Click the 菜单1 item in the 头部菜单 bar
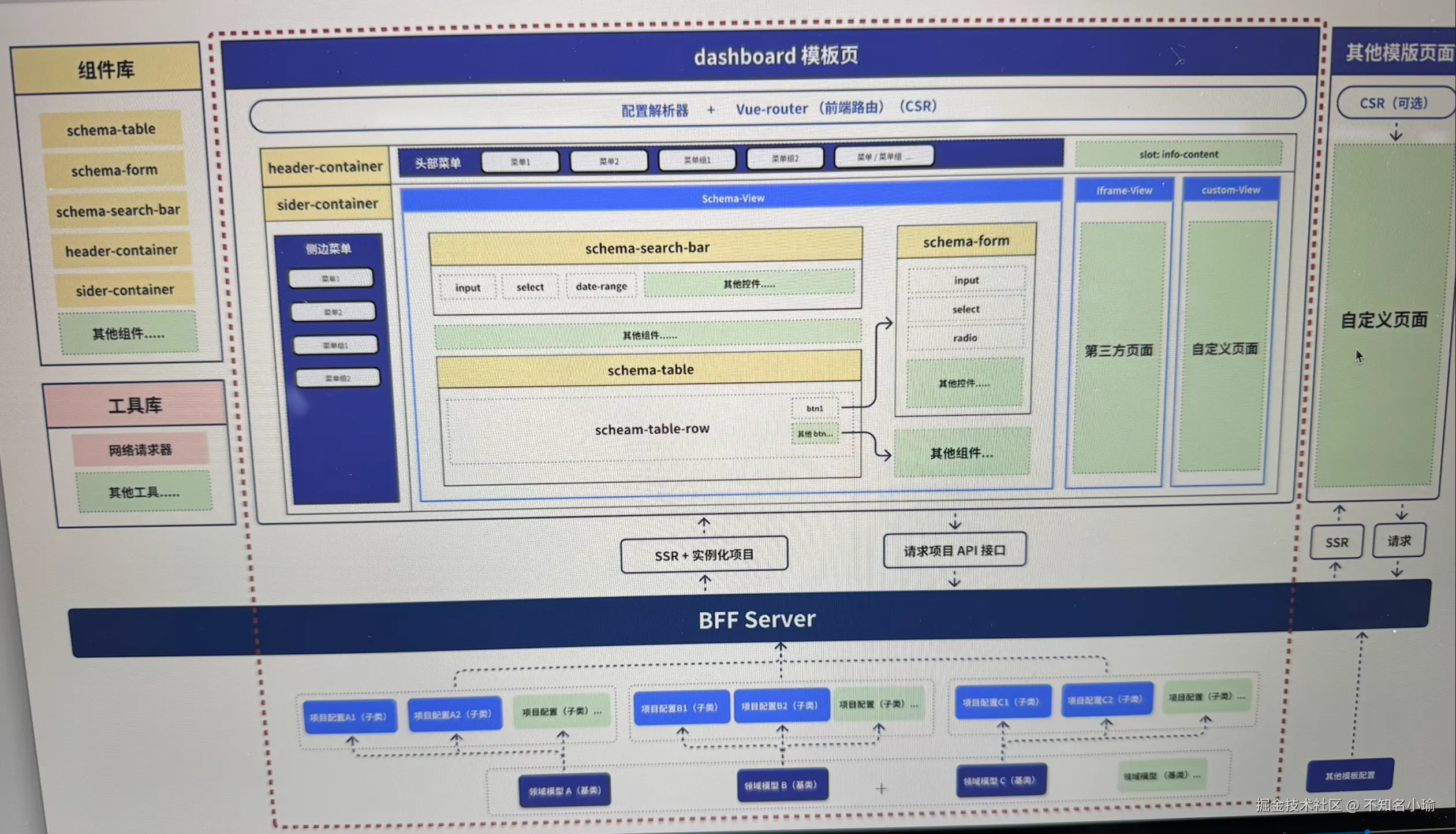The width and height of the screenshot is (1456, 834). (x=520, y=162)
